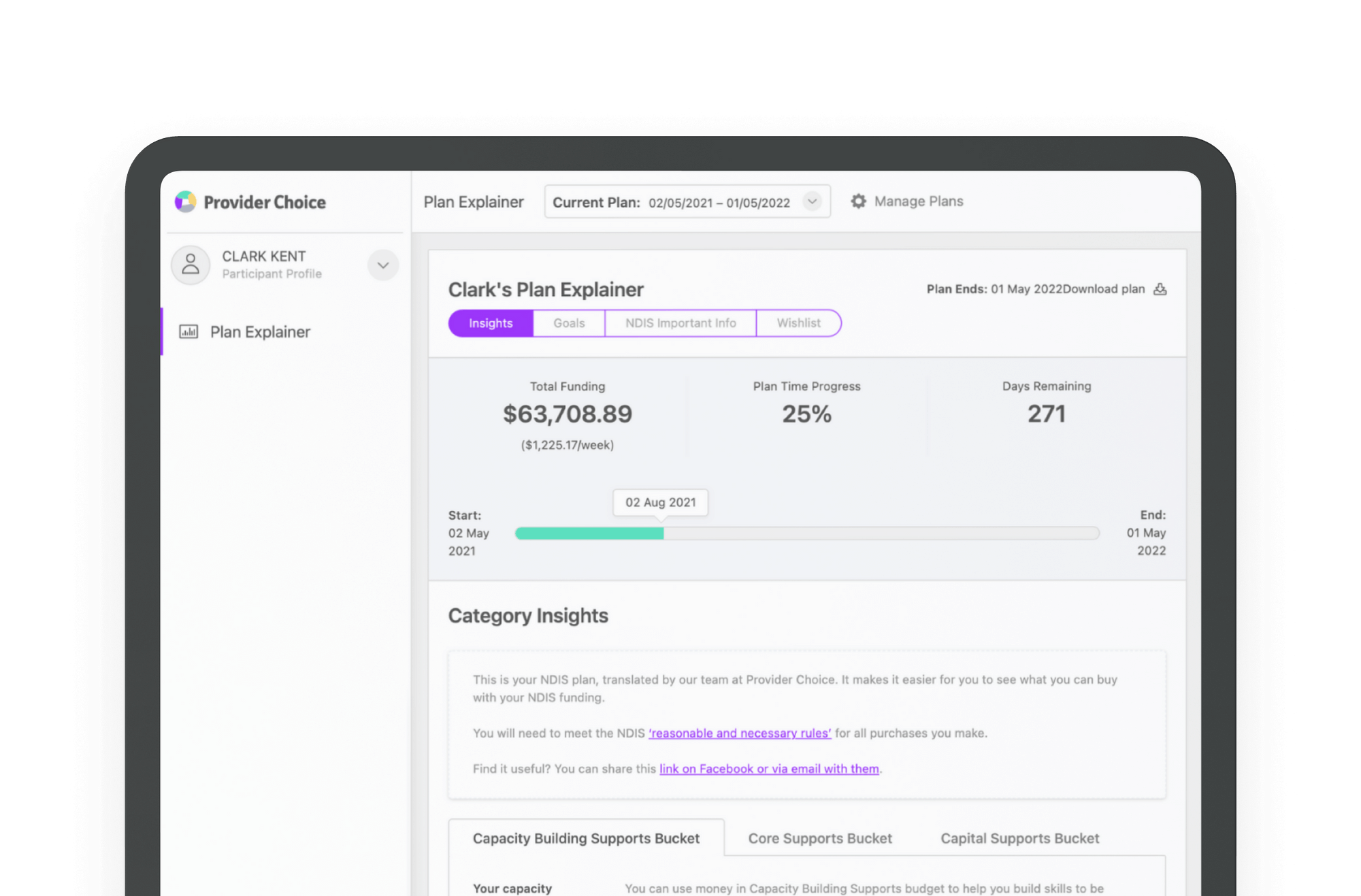Screen dimensions: 1361x896
Task: Click the Manage Plans gear icon
Action: (x=858, y=201)
